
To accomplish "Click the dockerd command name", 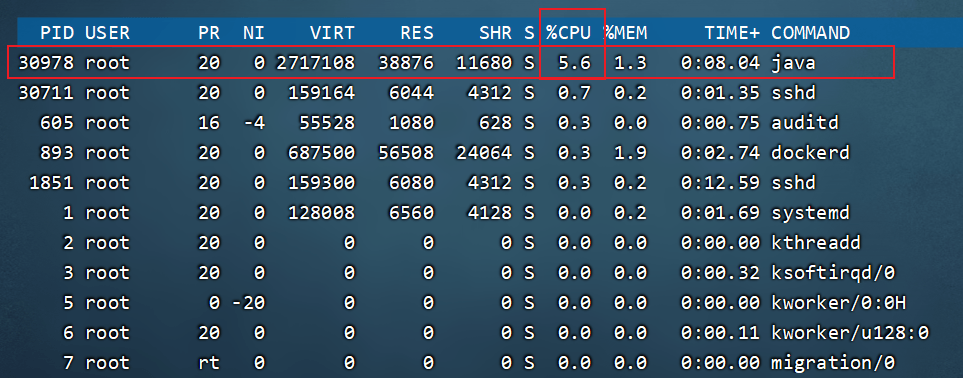I will [811, 152].
